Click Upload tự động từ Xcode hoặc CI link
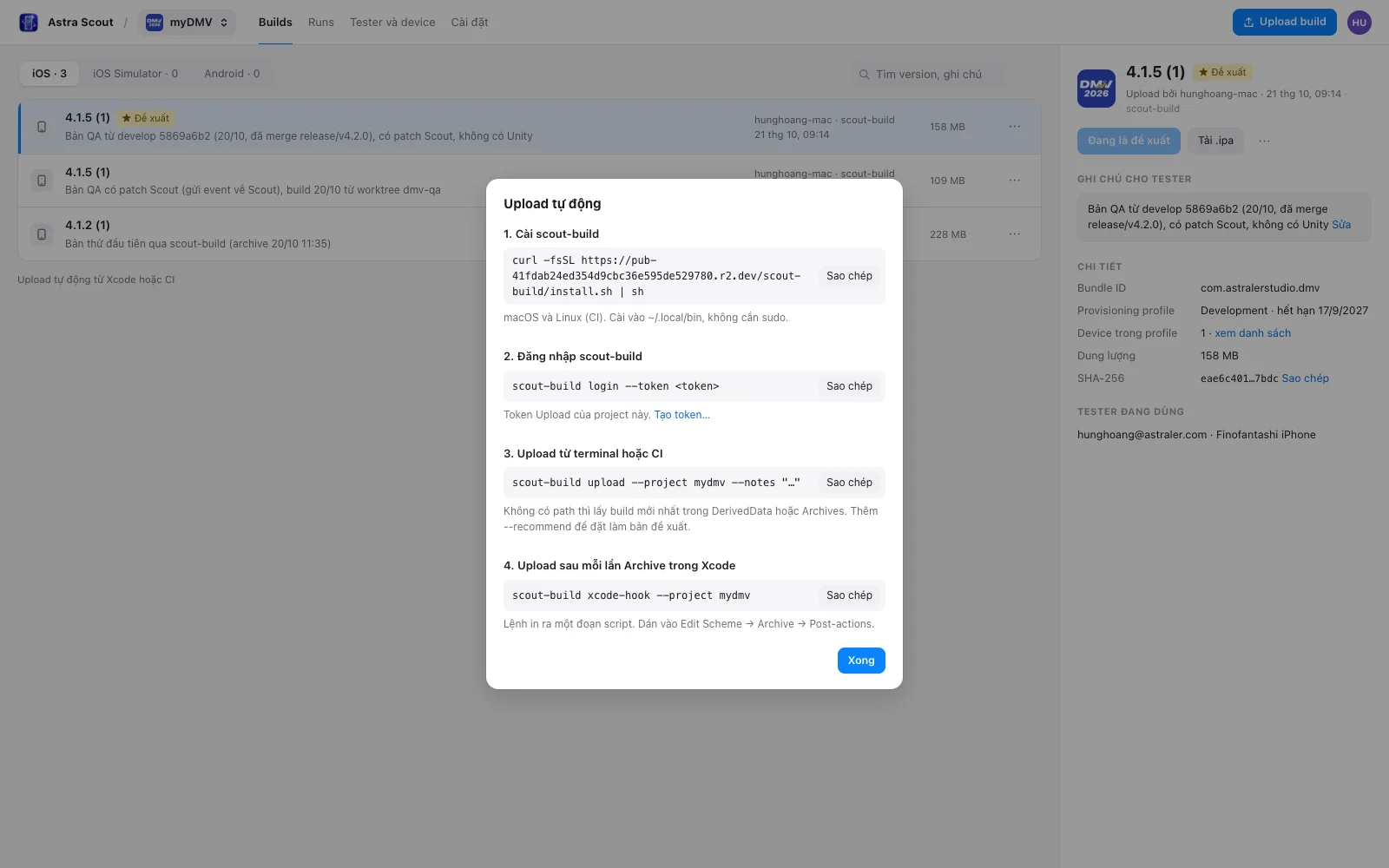The image size is (1389, 868). click(x=96, y=279)
